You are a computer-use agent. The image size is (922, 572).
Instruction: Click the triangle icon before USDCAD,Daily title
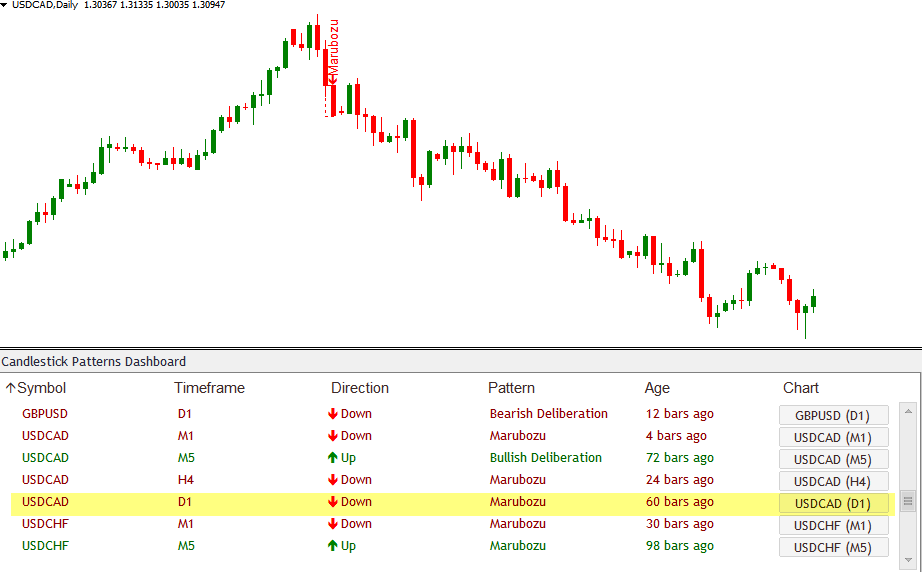click(5, 5)
